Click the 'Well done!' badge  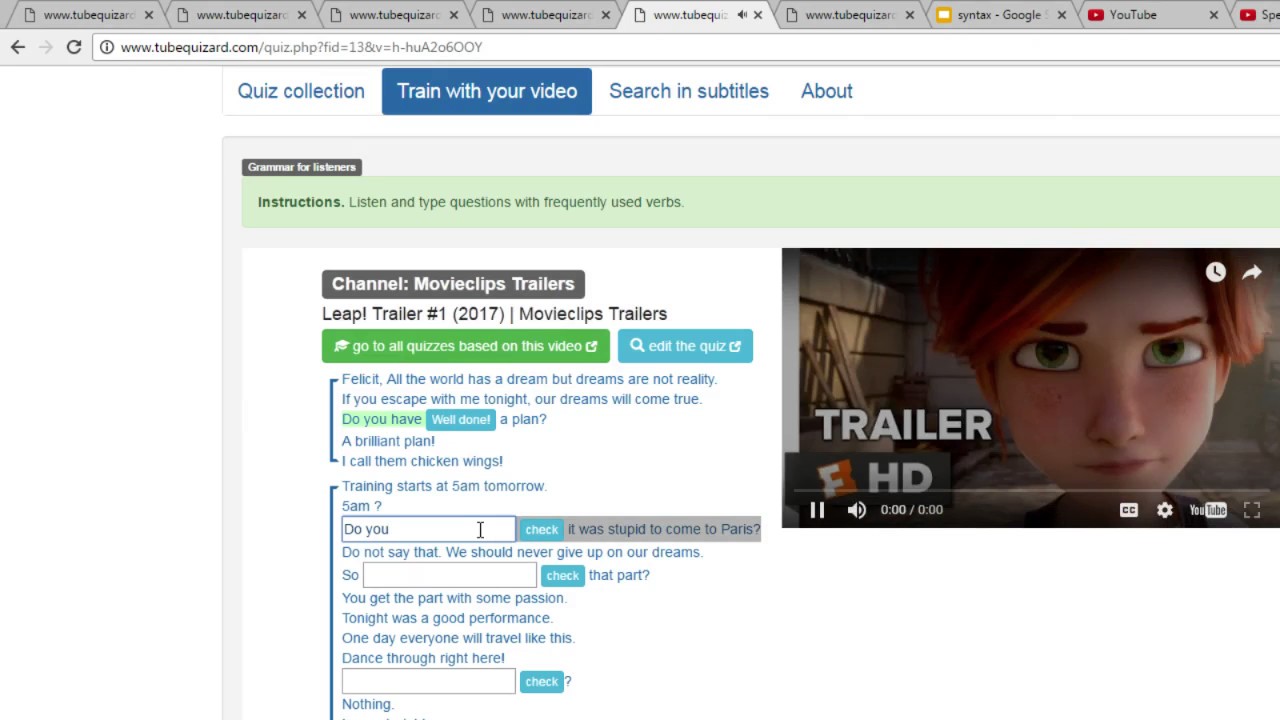(461, 419)
